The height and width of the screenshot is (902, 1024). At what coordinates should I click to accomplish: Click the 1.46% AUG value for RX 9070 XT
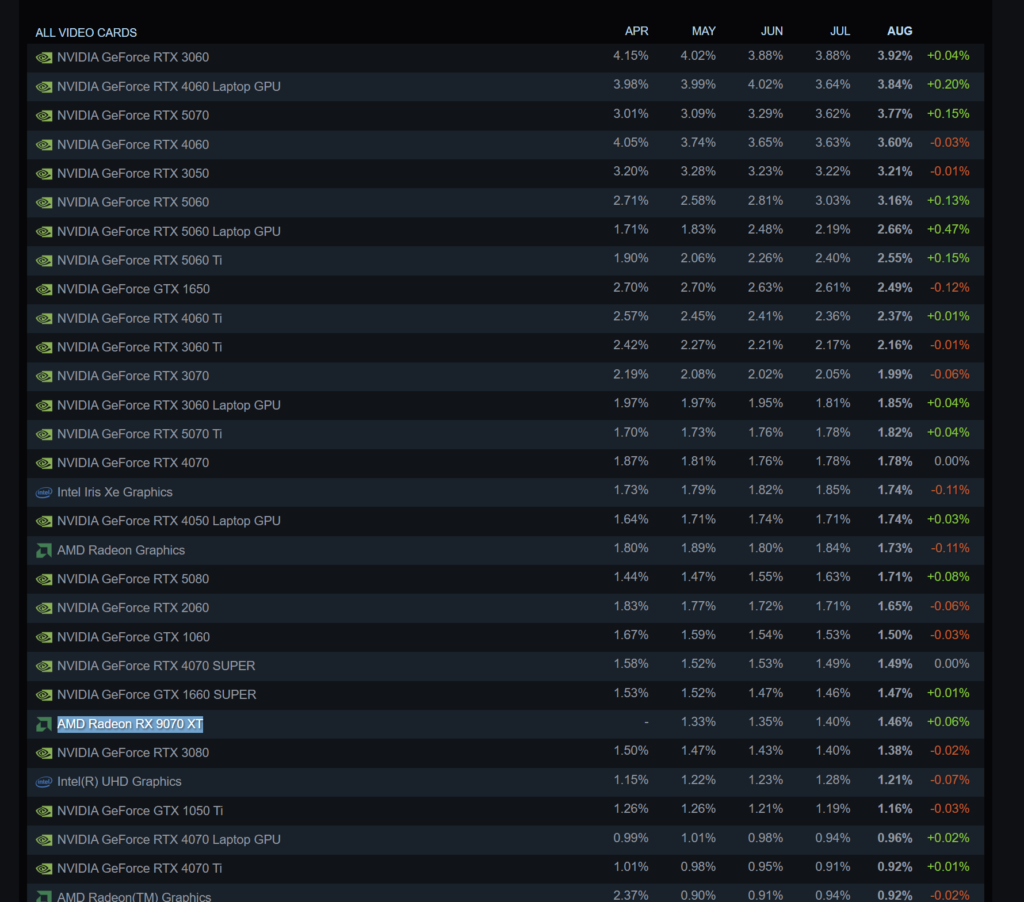tap(895, 722)
